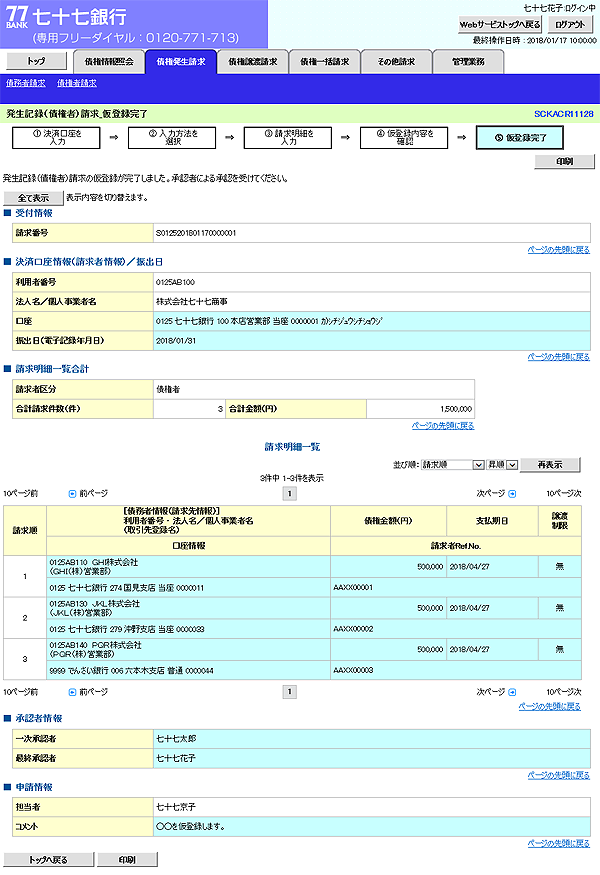Viewport: 600px width, 875px height.
Task: Click account でんさい銀行 006 六本木支店
Action: pyautogui.click(x=131, y=670)
